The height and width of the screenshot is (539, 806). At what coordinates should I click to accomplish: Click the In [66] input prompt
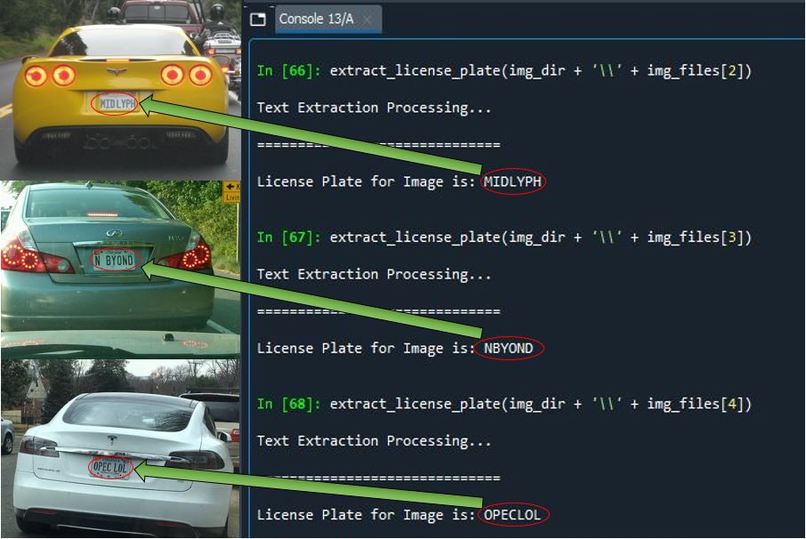pyautogui.click(x=288, y=70)
